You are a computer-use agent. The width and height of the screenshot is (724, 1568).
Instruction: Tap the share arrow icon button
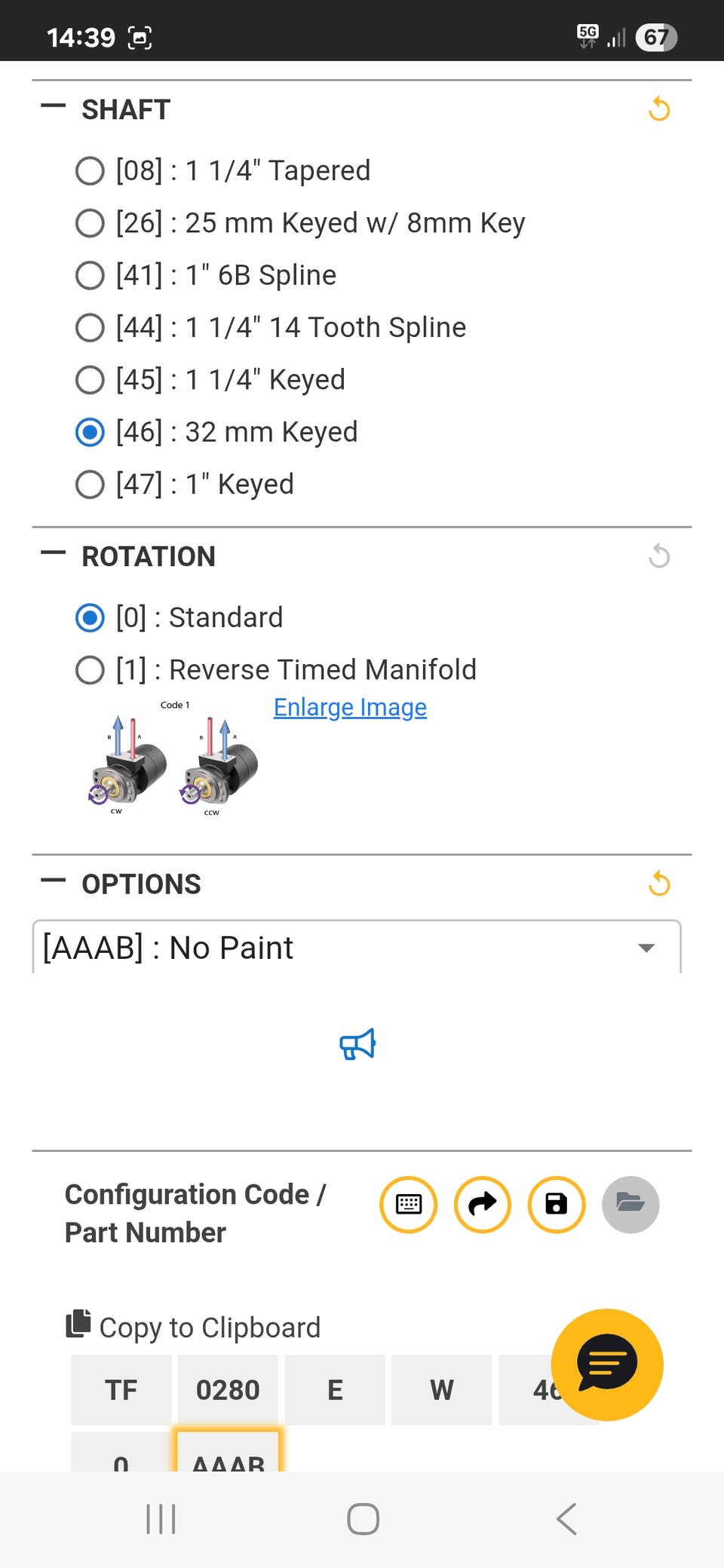[483, 1205]
